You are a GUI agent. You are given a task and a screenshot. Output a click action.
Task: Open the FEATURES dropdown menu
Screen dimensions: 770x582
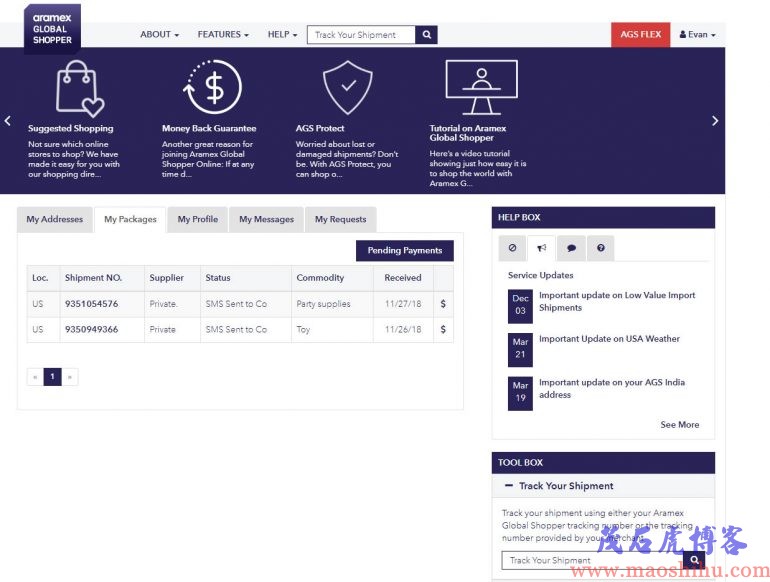[223, 34]
